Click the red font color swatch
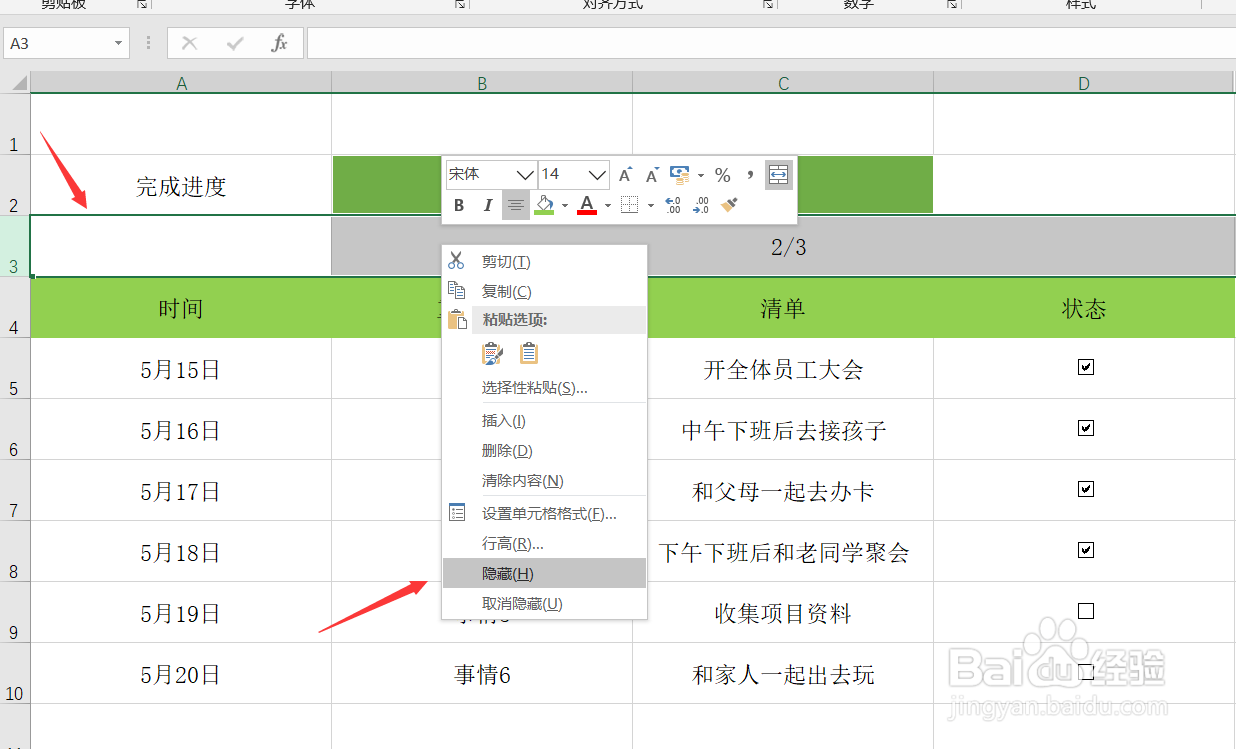Screen dimensions: 1236x749 tap(588, 205)
